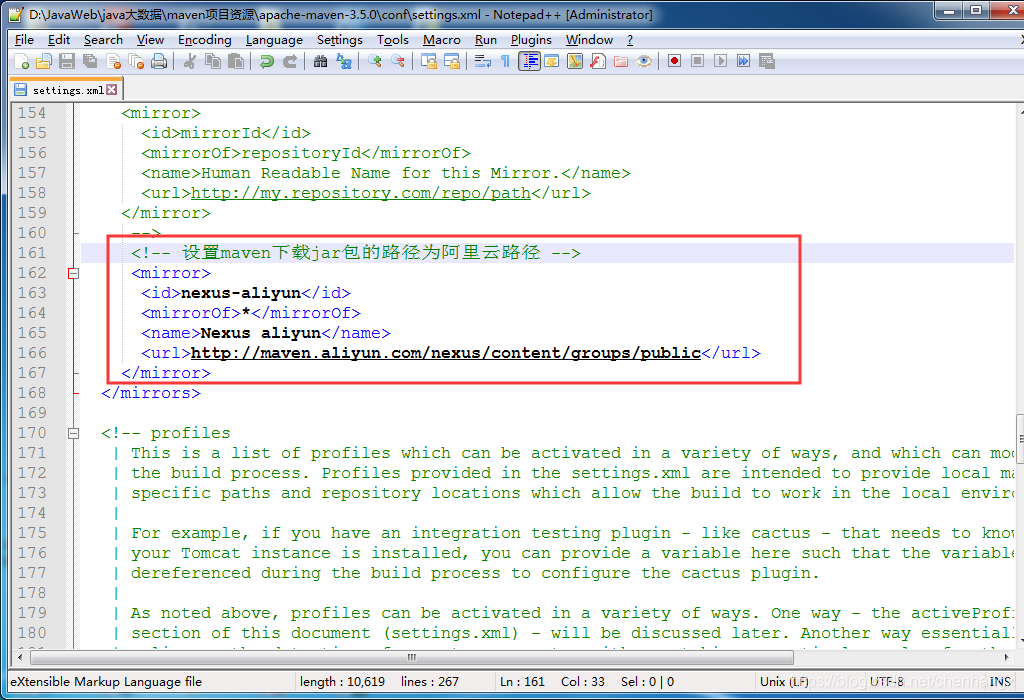Image resolution: width=1024 pixels, height=700 pixels.
Task: Click the horizontal scrollbar left arrow
Action: tap(20, 658)
